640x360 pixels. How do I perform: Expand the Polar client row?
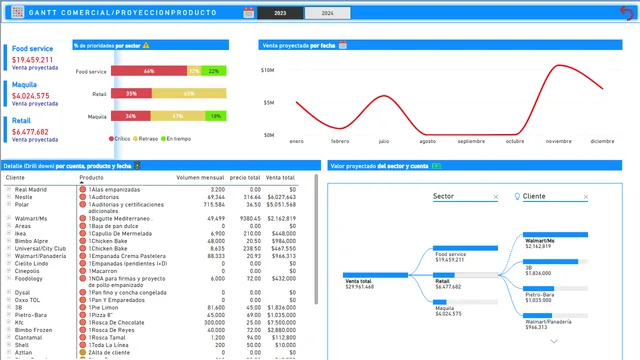(x=9, y=204)
